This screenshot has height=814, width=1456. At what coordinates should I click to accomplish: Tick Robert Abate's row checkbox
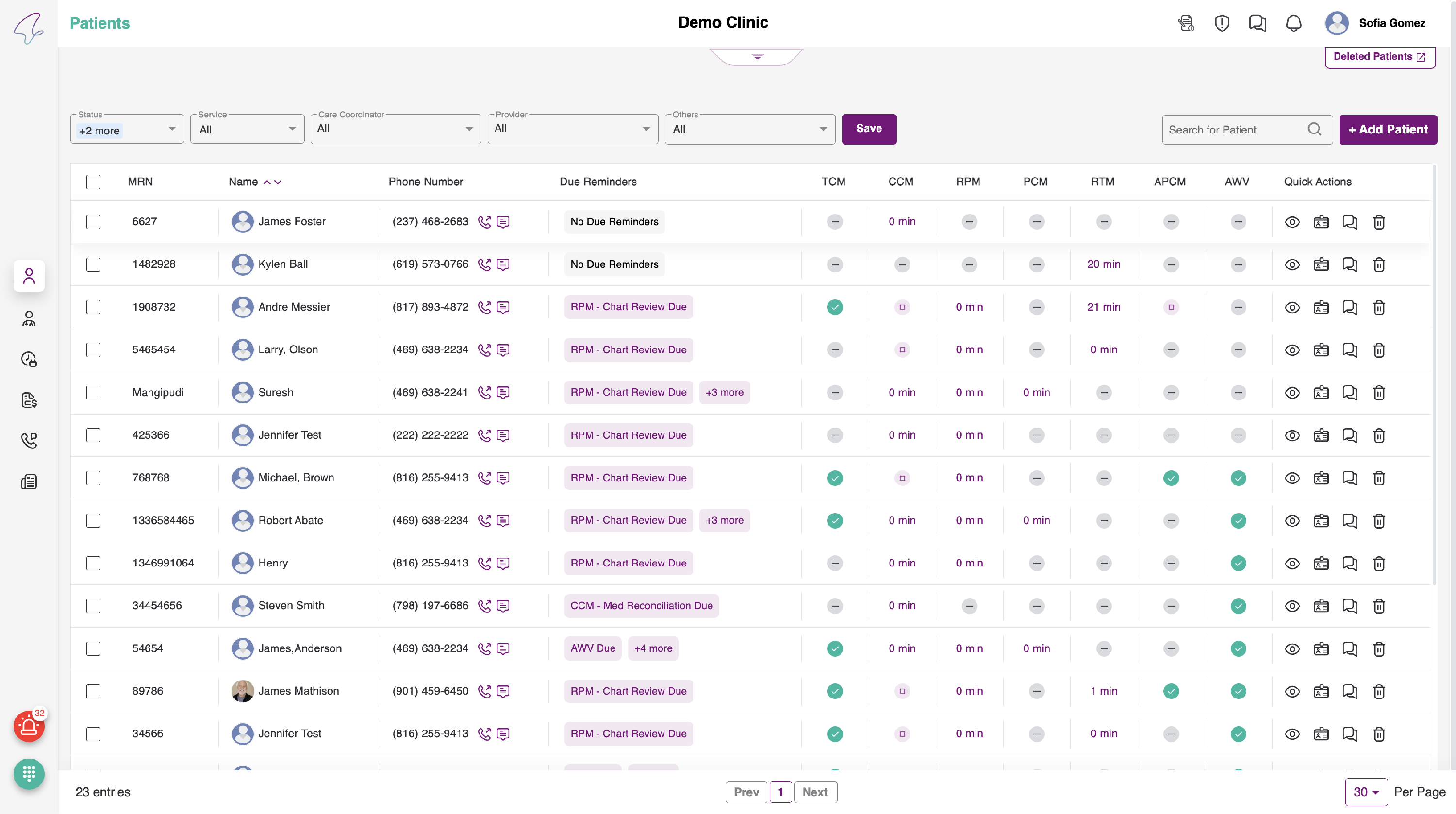coord(93,521)
